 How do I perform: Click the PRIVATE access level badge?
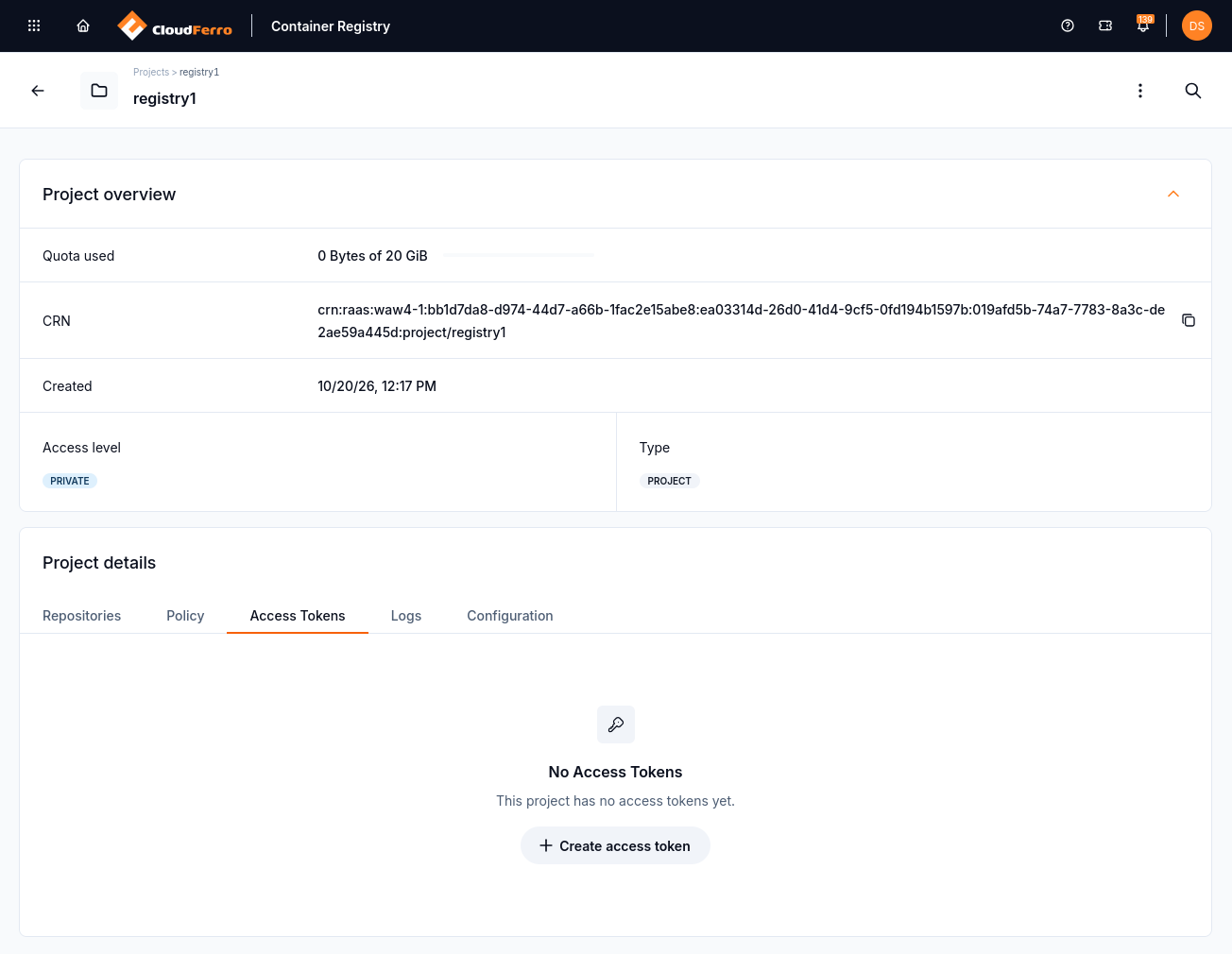pyautogui.click(x=70, y=481)
